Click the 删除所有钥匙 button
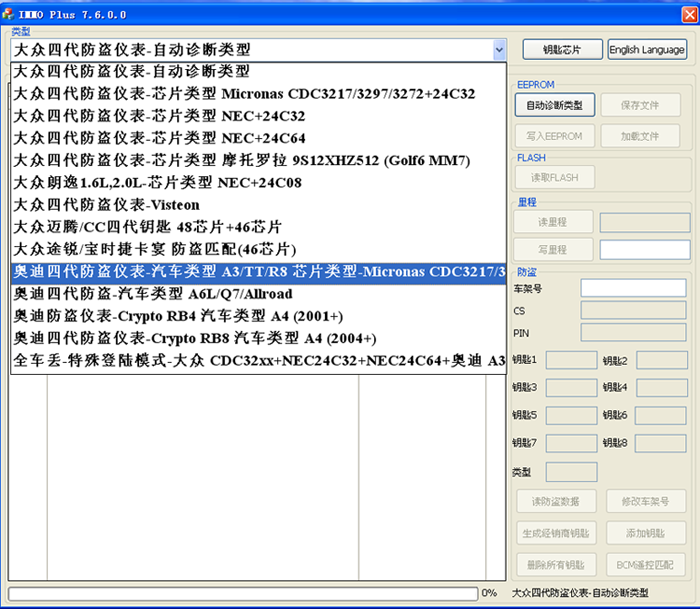Screen dimensions: 700x609 (x=556, y=565)
